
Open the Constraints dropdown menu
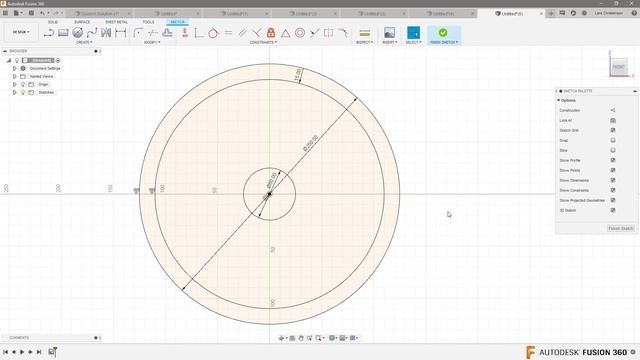point(263,42)
